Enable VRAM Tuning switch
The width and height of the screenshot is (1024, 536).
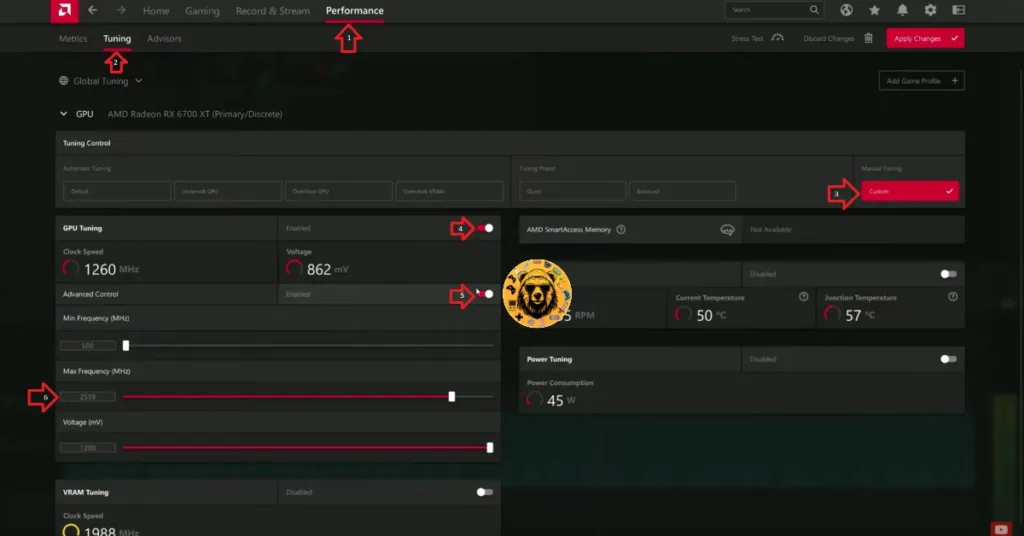[x=485, y=492]
